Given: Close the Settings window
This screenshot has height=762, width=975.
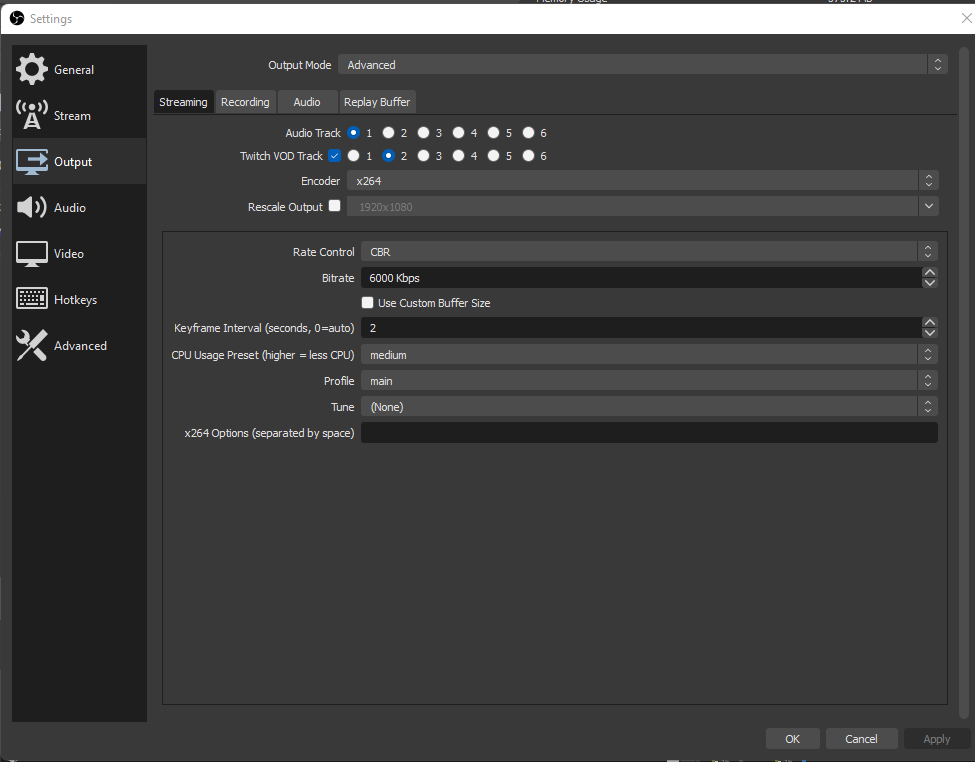Looking at the screenshot, I should (966, 19).
